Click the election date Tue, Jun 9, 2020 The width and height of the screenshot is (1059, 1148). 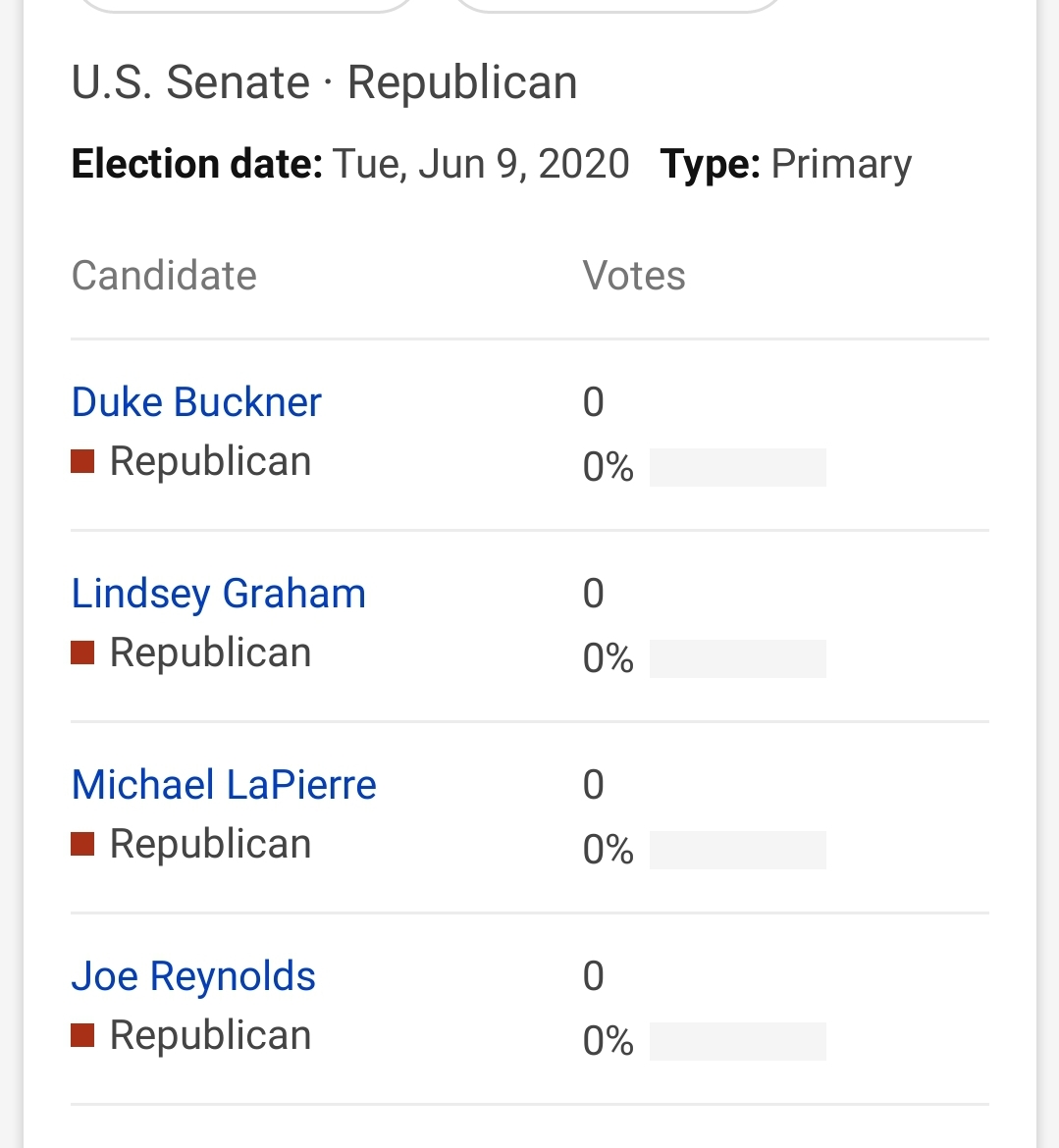pyautogui.click(x=481, y=164)
